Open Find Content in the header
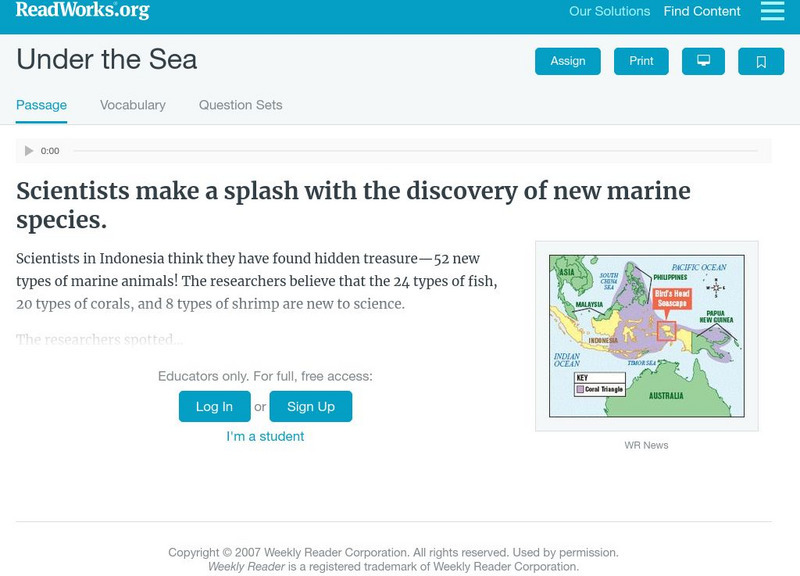Image resolution: width=800 pixels, height=576 pixels. 702,12
